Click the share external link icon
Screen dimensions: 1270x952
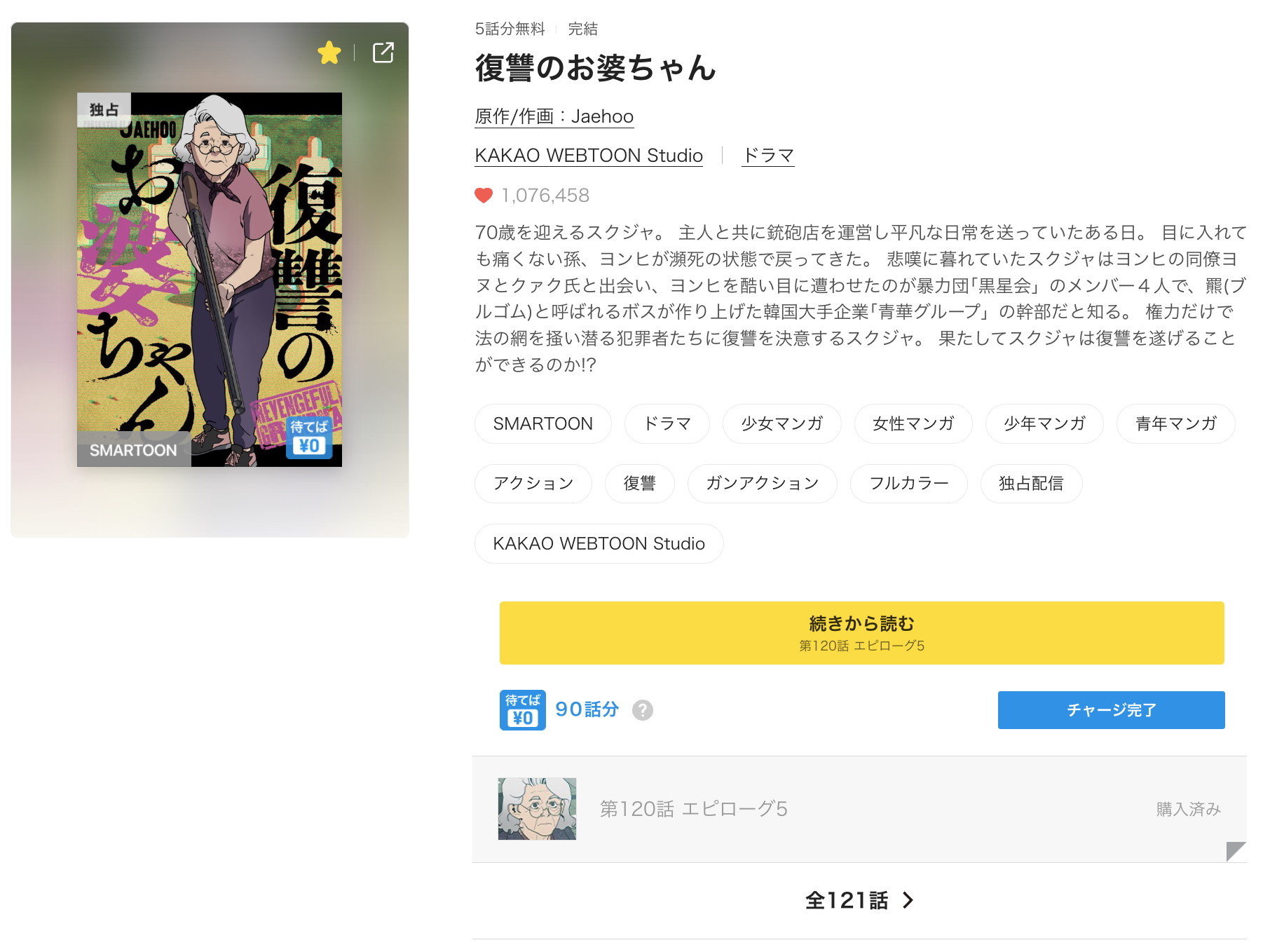pos(383,53)
